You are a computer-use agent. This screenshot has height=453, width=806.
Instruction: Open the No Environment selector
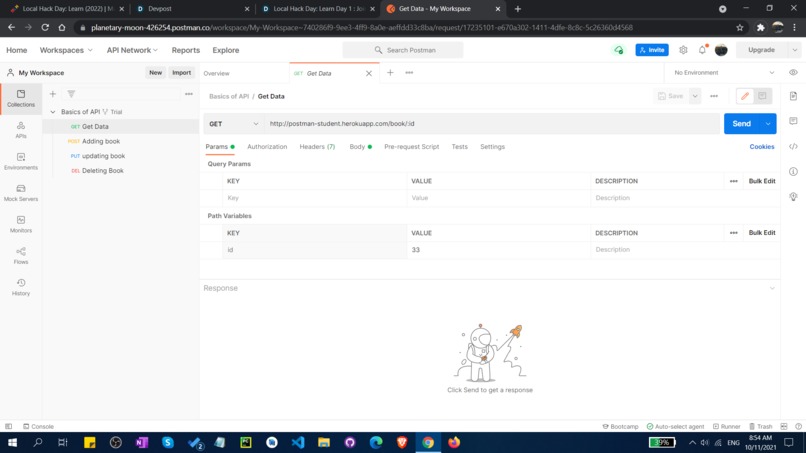(x=724, y=73)
